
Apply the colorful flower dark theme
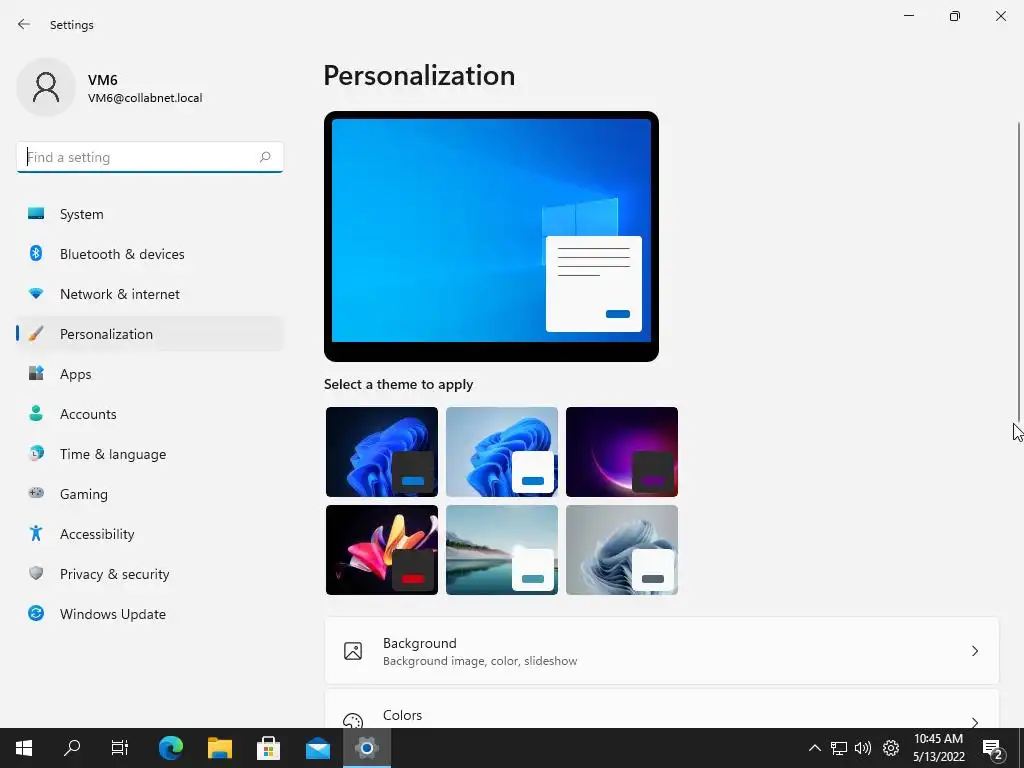click(381, 550)
